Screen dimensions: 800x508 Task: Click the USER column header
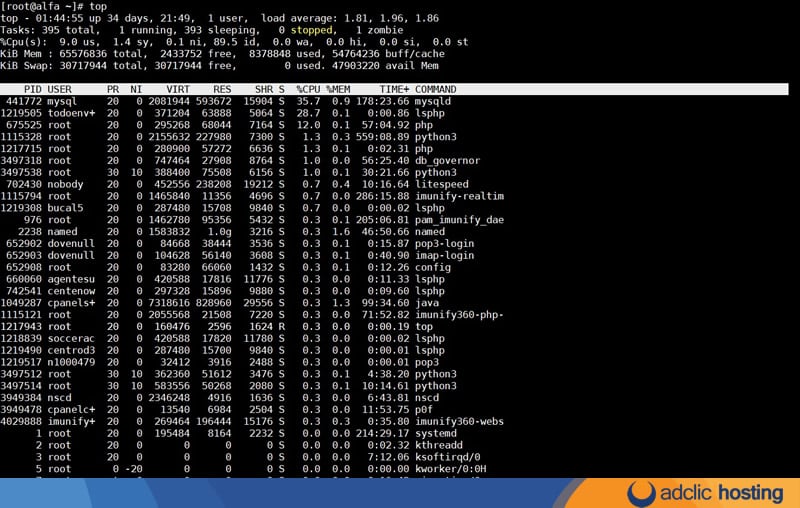[60, 89]
